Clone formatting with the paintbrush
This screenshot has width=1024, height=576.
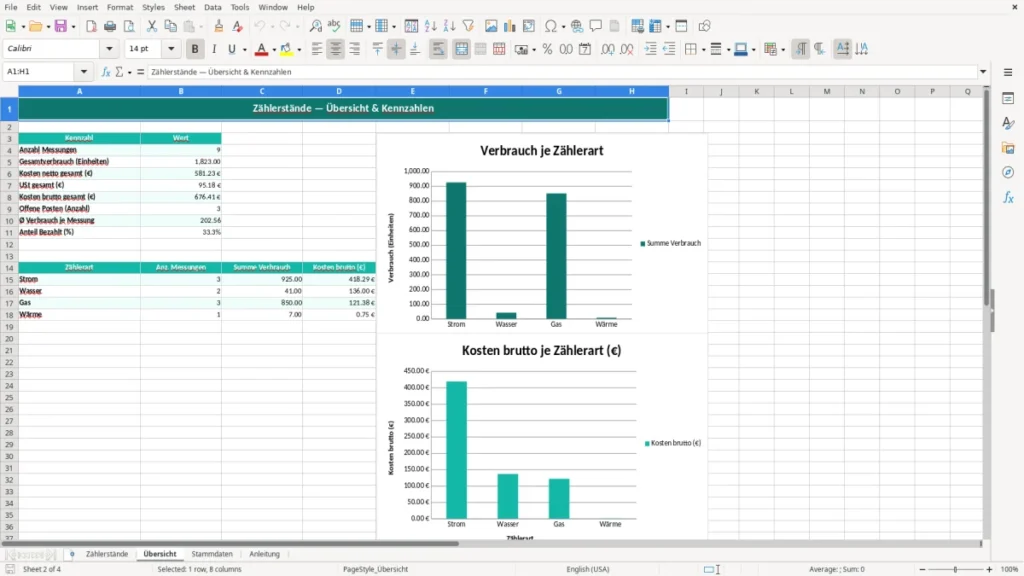point(219,26)
